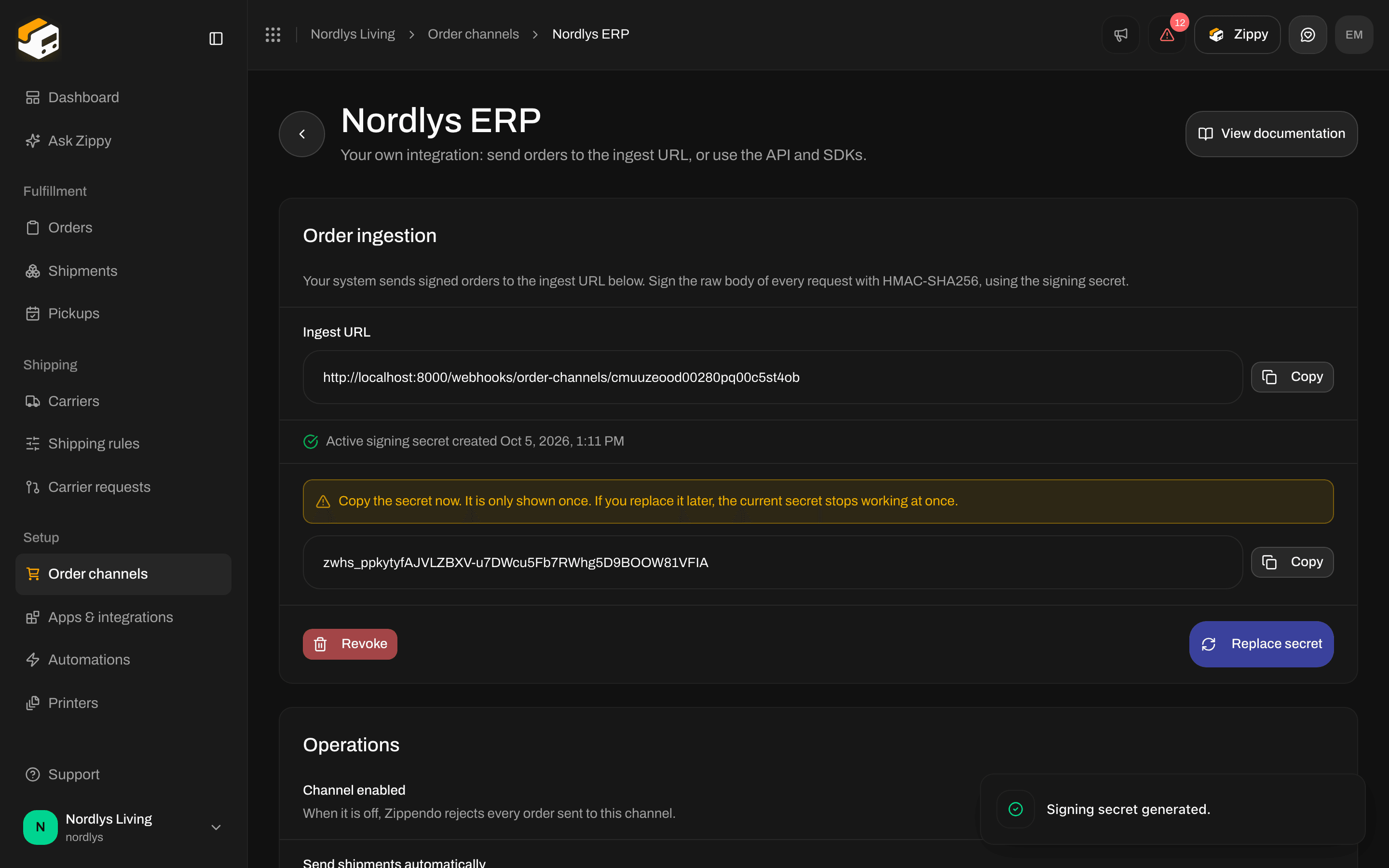Open Carrier requests page
The image size is (1389, 868).
pos(123,487)
